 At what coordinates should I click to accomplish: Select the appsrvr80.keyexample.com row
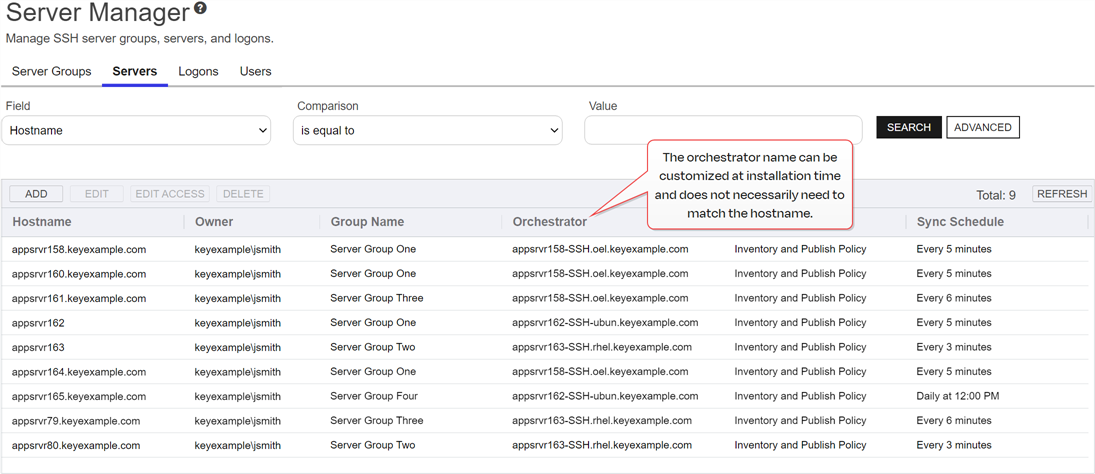[x=76, y=445]
